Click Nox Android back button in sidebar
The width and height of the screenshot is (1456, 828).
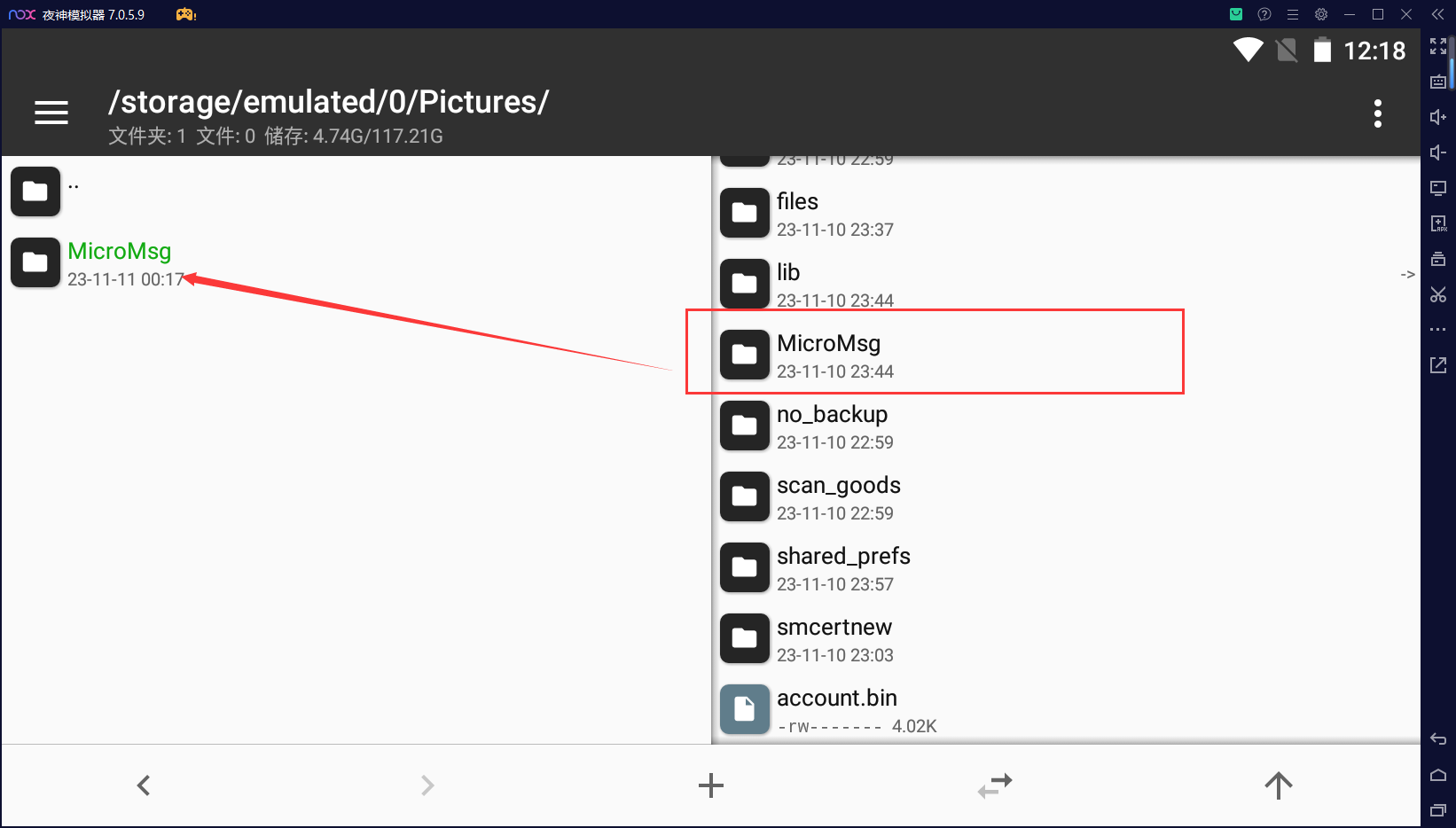click(x=1438, y=739)
